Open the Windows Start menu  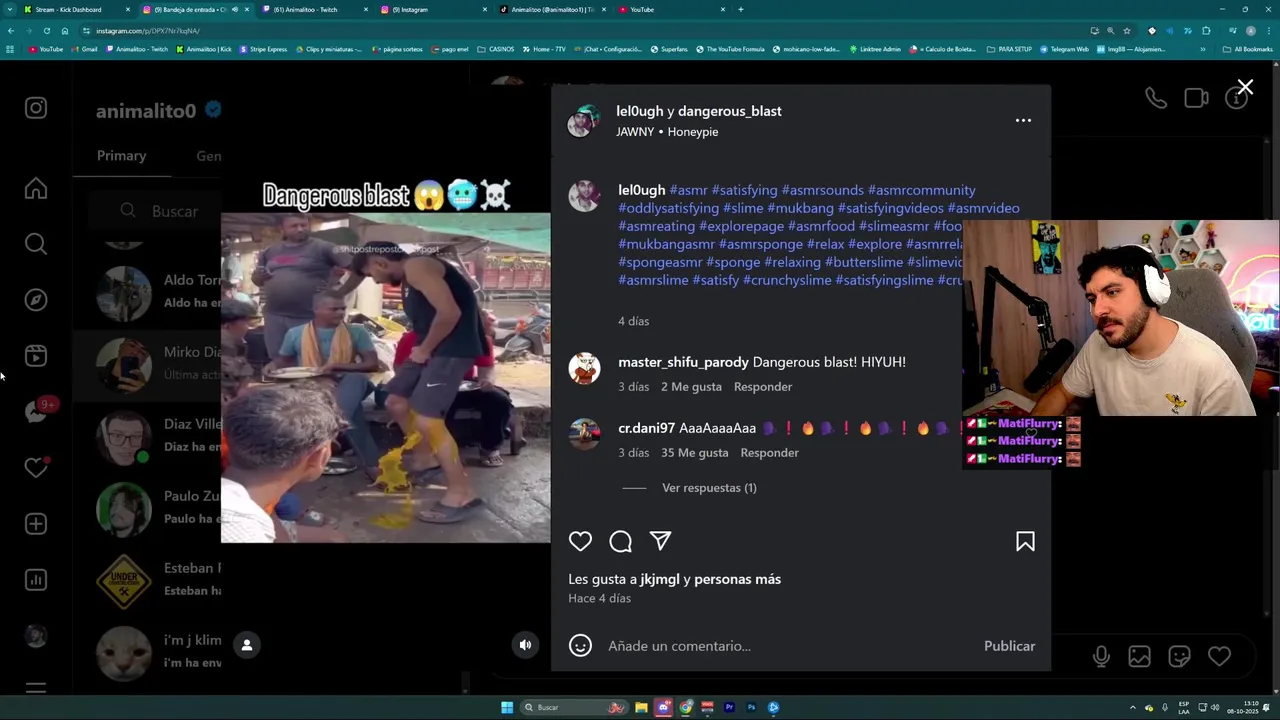(507, 708)
